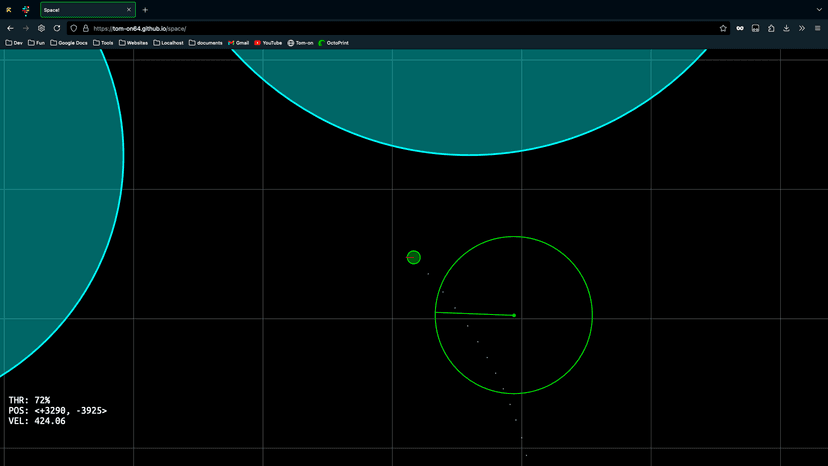Open the OctoPrint bookmark
Viewport: 828px width, 466px height.
point(334,43)
